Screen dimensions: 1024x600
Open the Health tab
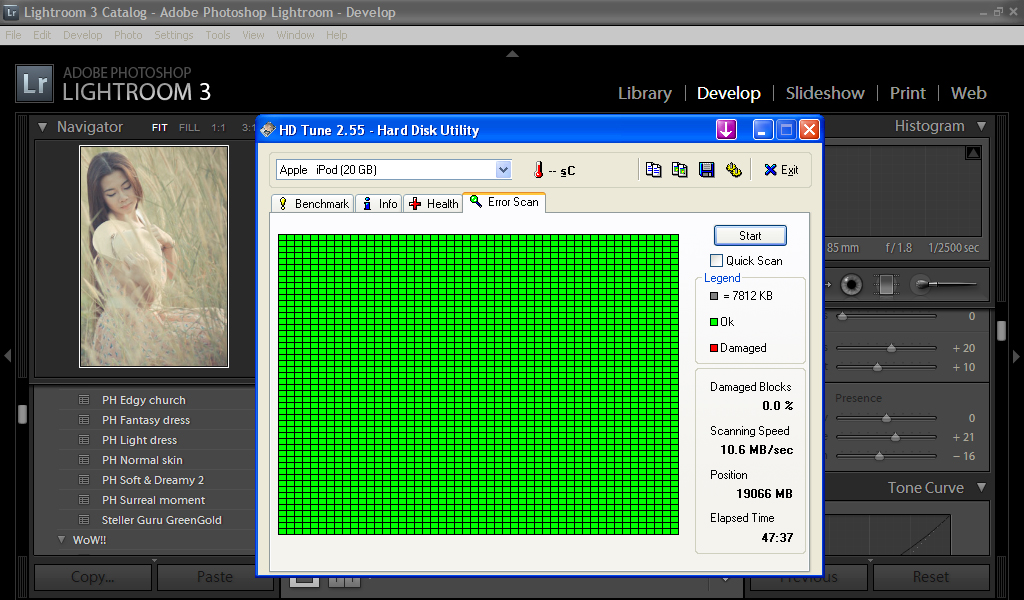tap(433, 203)
